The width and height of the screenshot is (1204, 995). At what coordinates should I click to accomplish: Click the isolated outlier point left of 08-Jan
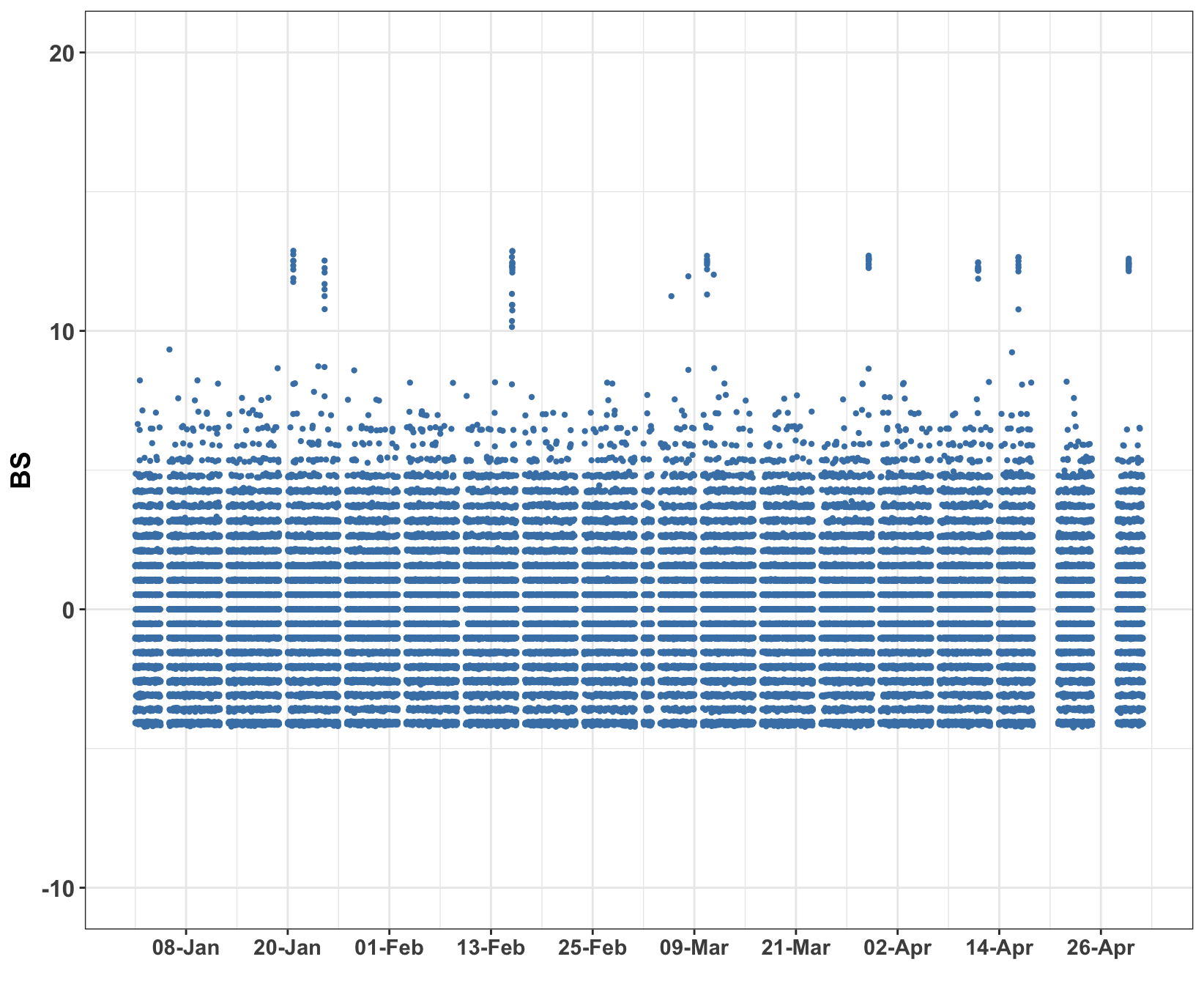[x=169, y=349]
